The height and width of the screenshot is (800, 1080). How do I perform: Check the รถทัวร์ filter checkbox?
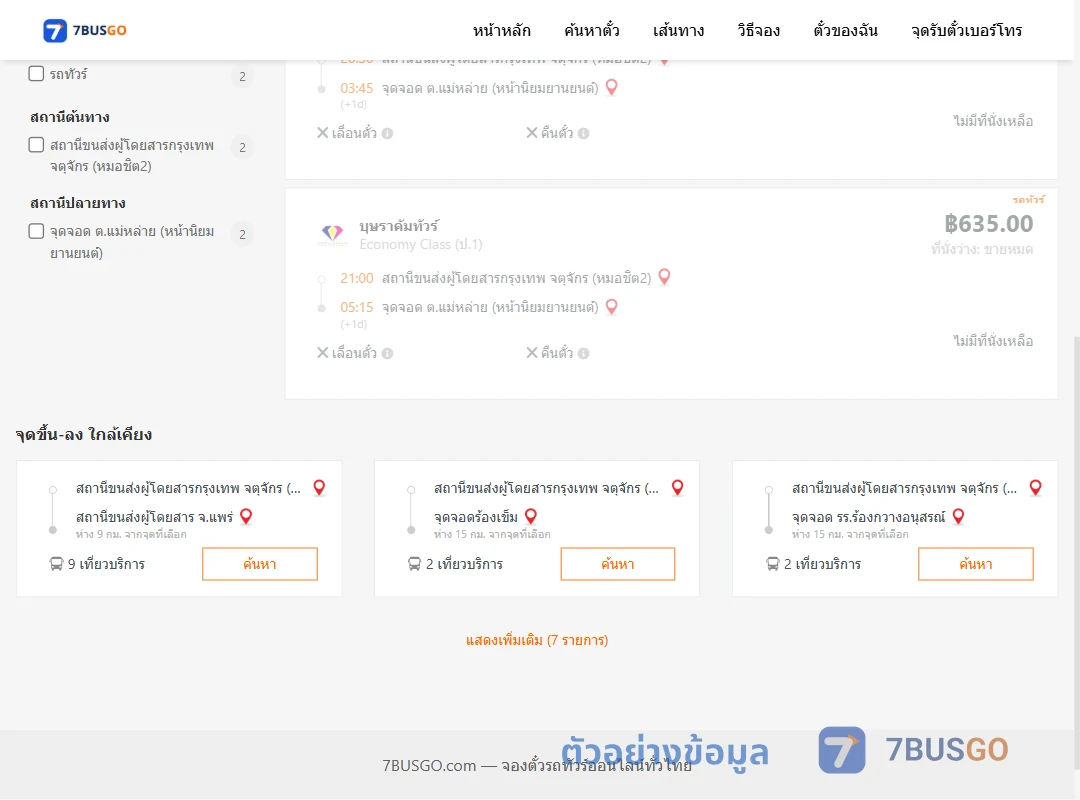[x=37, y=74]
